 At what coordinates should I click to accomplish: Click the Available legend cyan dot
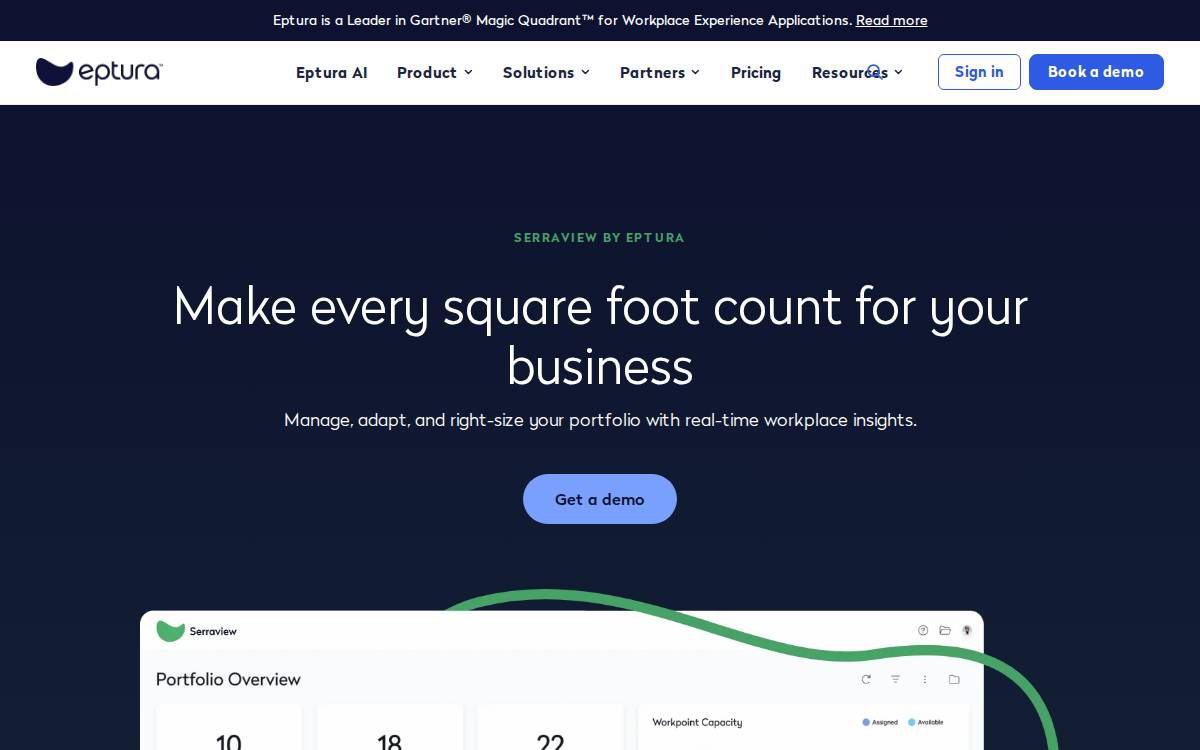pos(912,722)
